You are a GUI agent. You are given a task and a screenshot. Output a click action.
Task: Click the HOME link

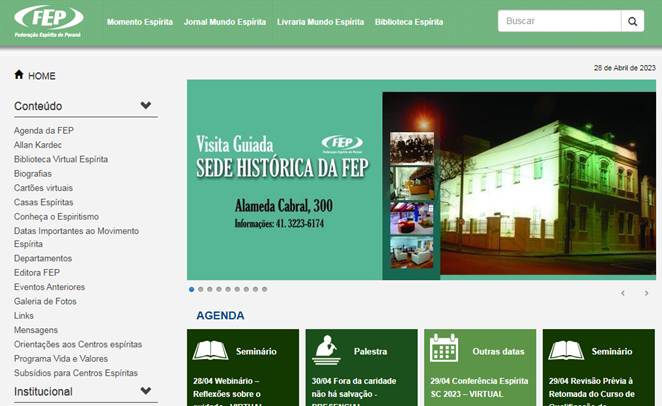pos(42,76)
